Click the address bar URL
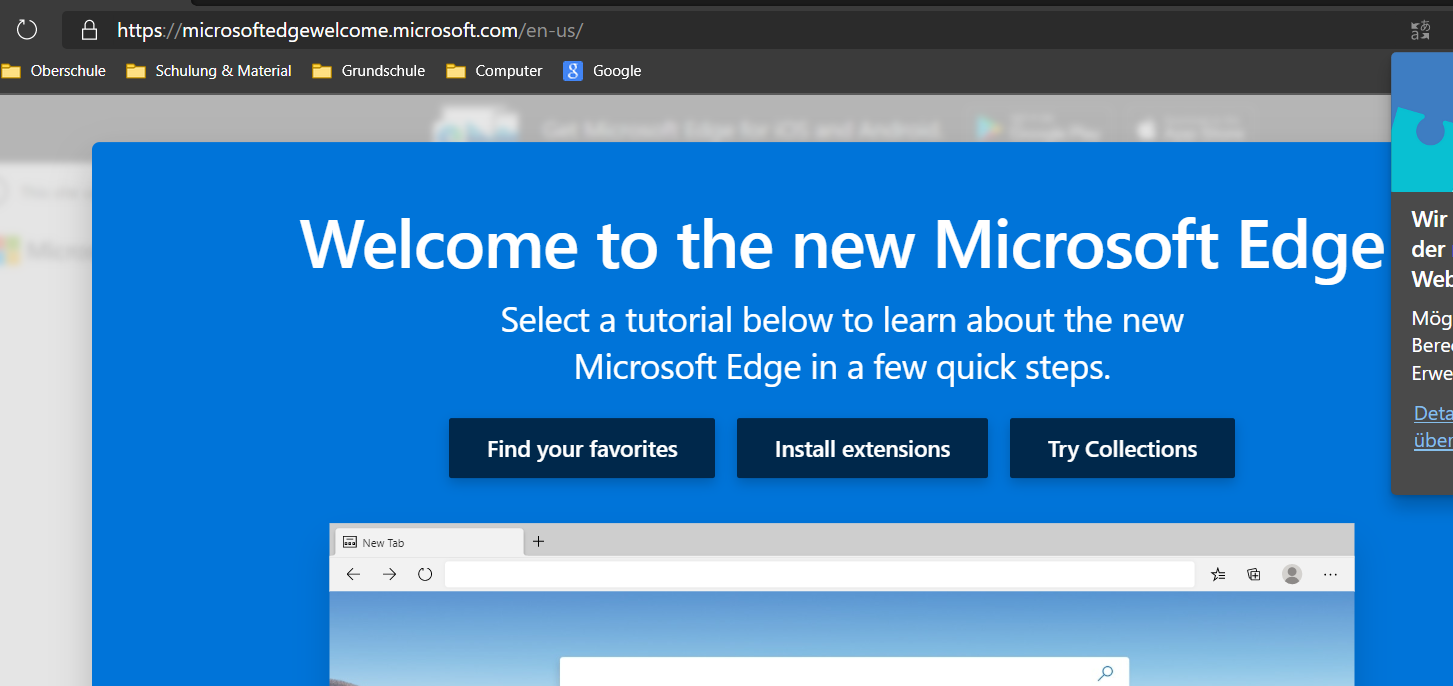Viewport: 1453px width, 686px height. [350, 30]
